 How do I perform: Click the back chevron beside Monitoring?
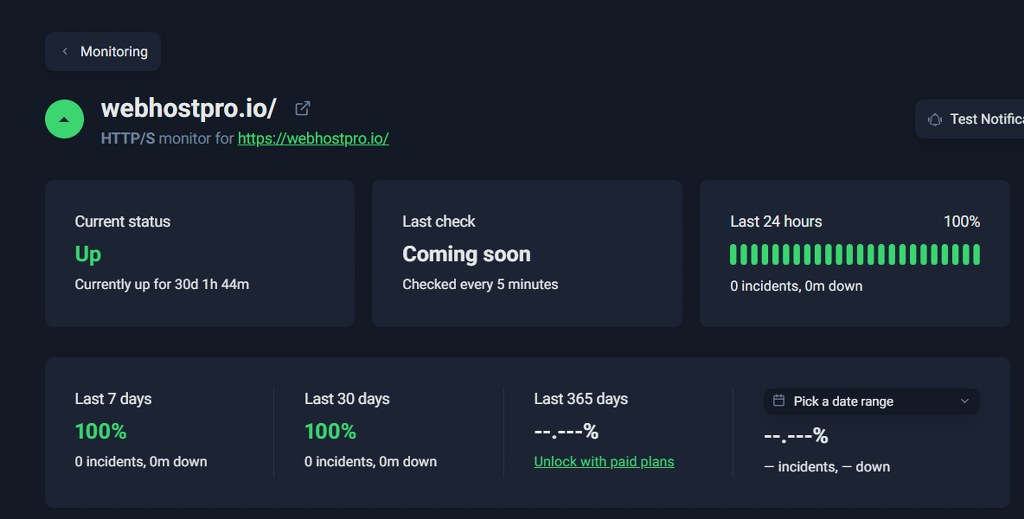point(65,52)
